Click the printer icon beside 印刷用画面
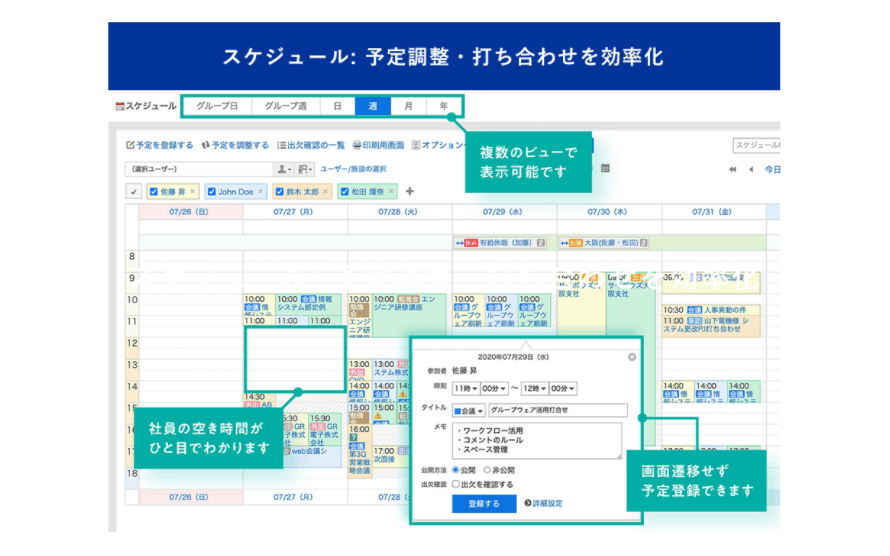This screenshot has height=556, width=890. point(357,145)
